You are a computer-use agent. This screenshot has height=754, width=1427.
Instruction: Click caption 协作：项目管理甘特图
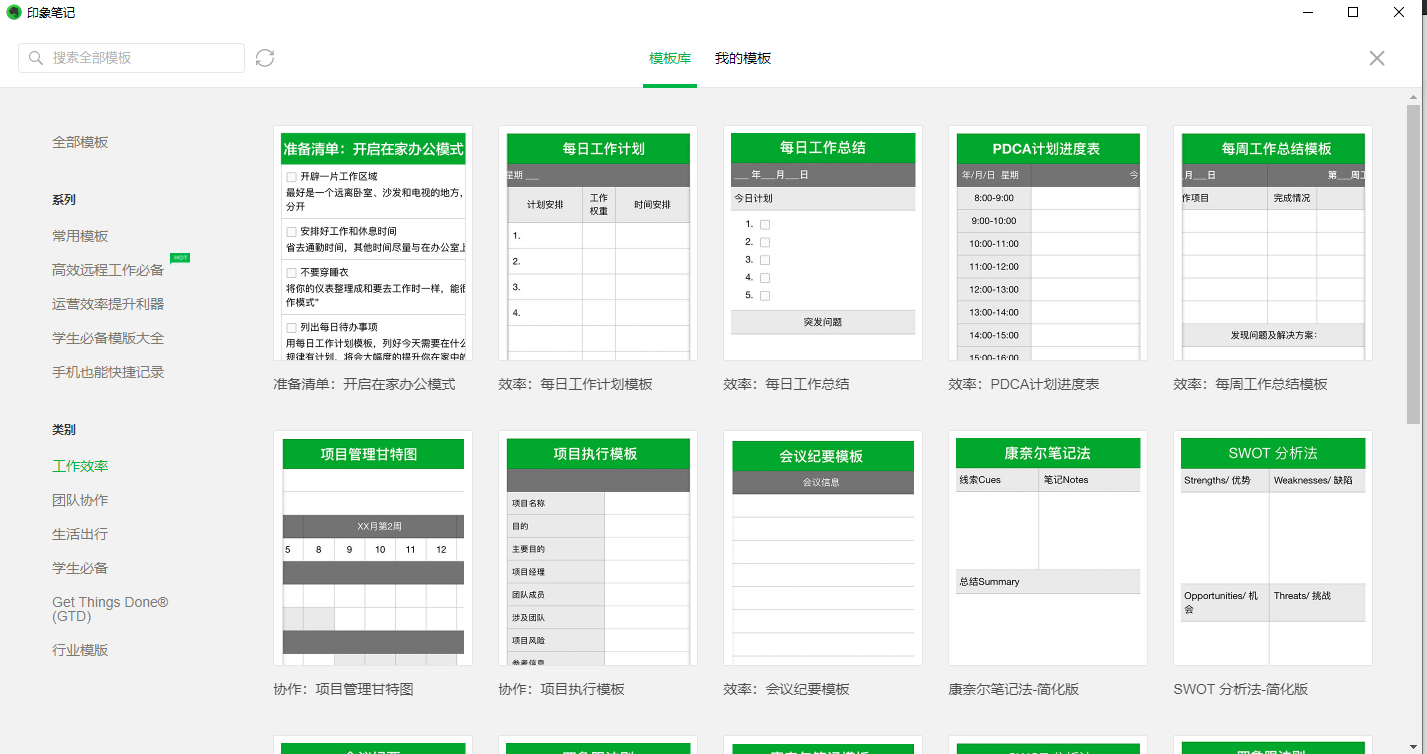343,689
